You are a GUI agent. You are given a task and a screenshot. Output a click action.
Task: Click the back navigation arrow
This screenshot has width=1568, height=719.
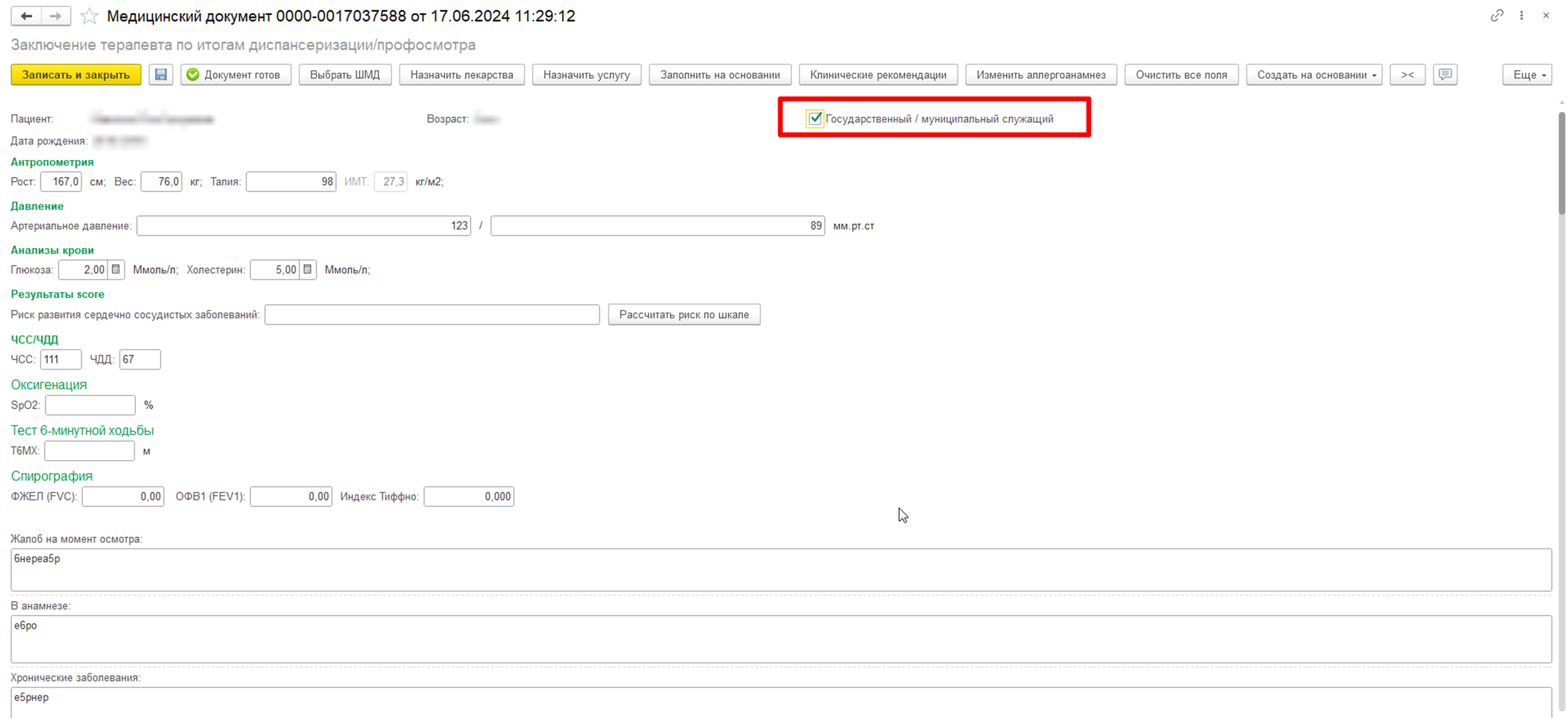tap(26, 16)
